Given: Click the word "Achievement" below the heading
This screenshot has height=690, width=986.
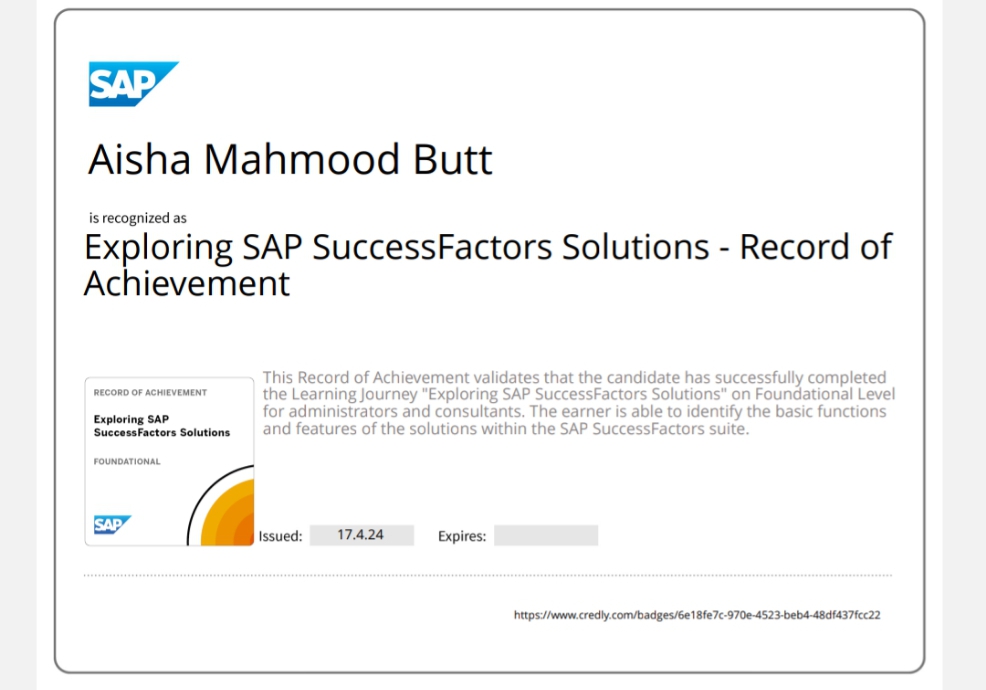Looking at the screenshot, I should tap(187, 284).
